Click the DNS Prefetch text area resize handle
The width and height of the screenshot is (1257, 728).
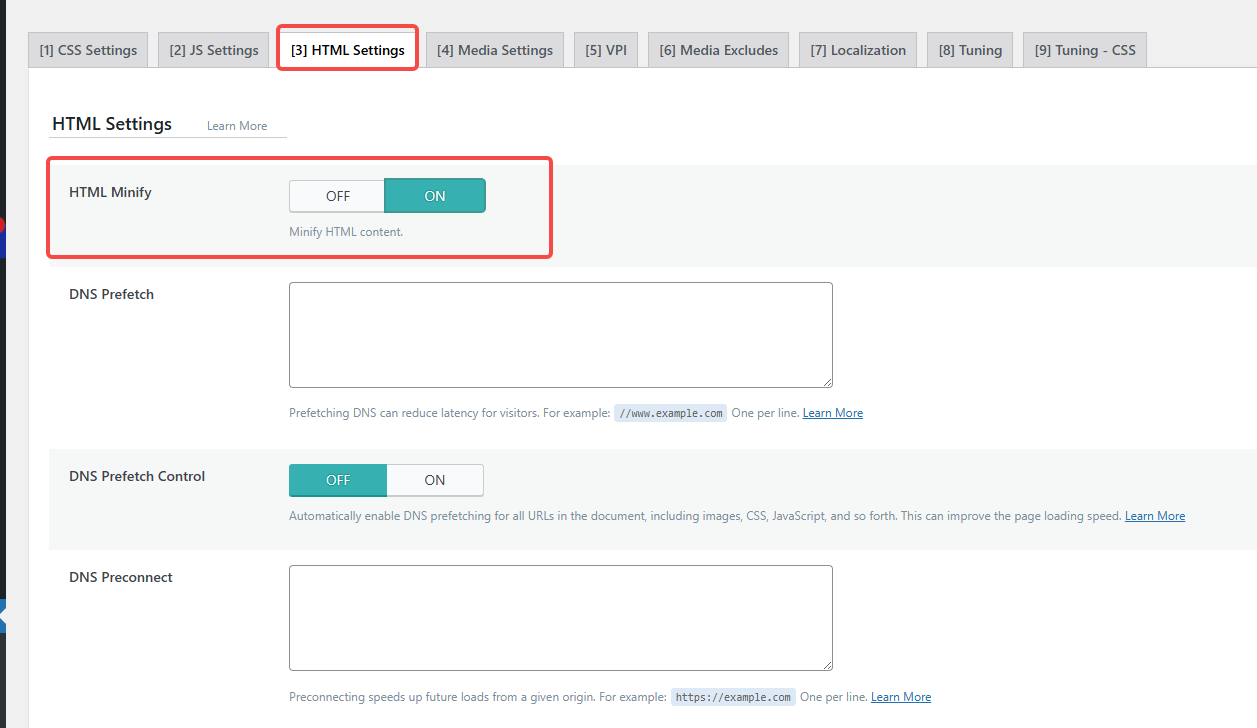click(x=827, y=382)
